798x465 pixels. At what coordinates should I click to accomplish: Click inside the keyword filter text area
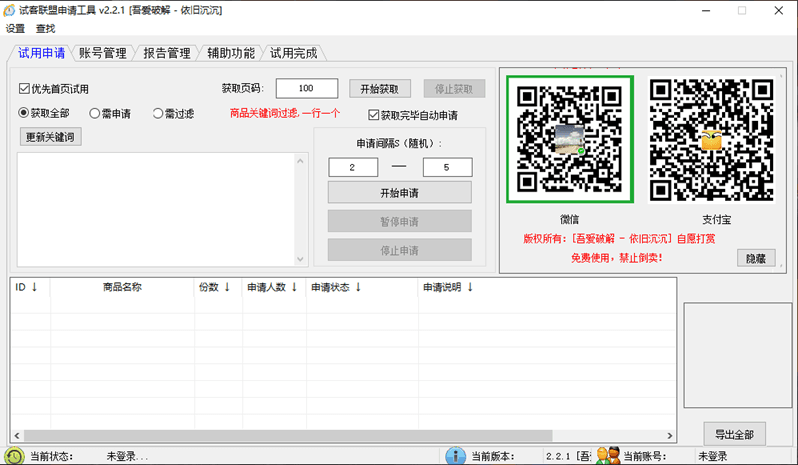[x=156, y=210]
